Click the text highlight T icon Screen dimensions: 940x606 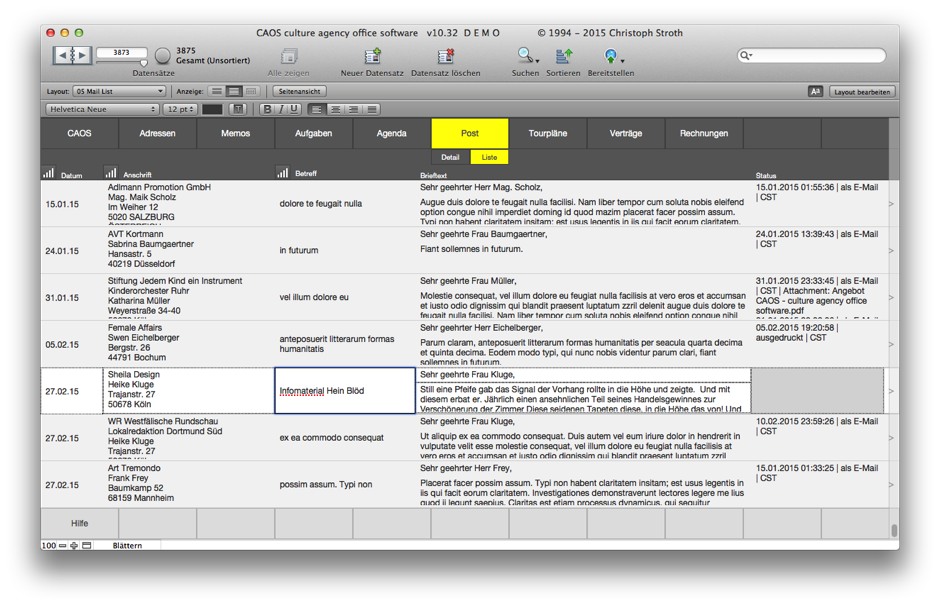point(238,109)
